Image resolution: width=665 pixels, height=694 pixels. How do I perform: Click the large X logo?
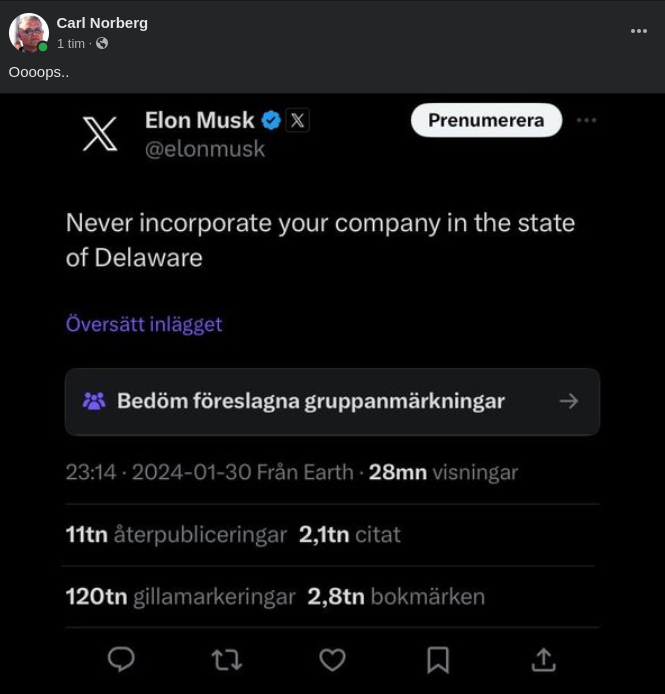(x=100, y=134)
